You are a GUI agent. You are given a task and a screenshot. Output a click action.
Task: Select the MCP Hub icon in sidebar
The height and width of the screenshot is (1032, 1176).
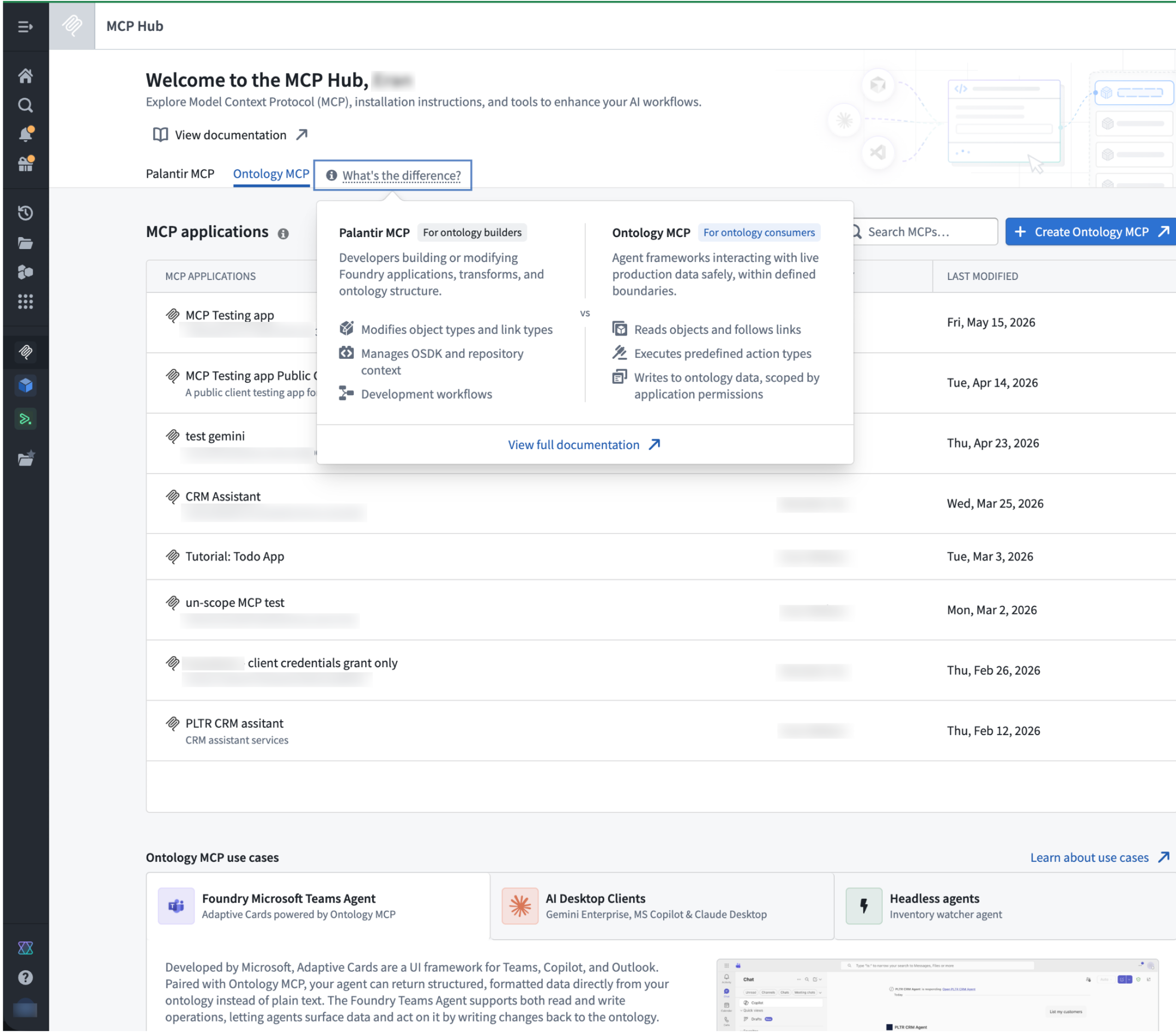click(x=25, y=351)
